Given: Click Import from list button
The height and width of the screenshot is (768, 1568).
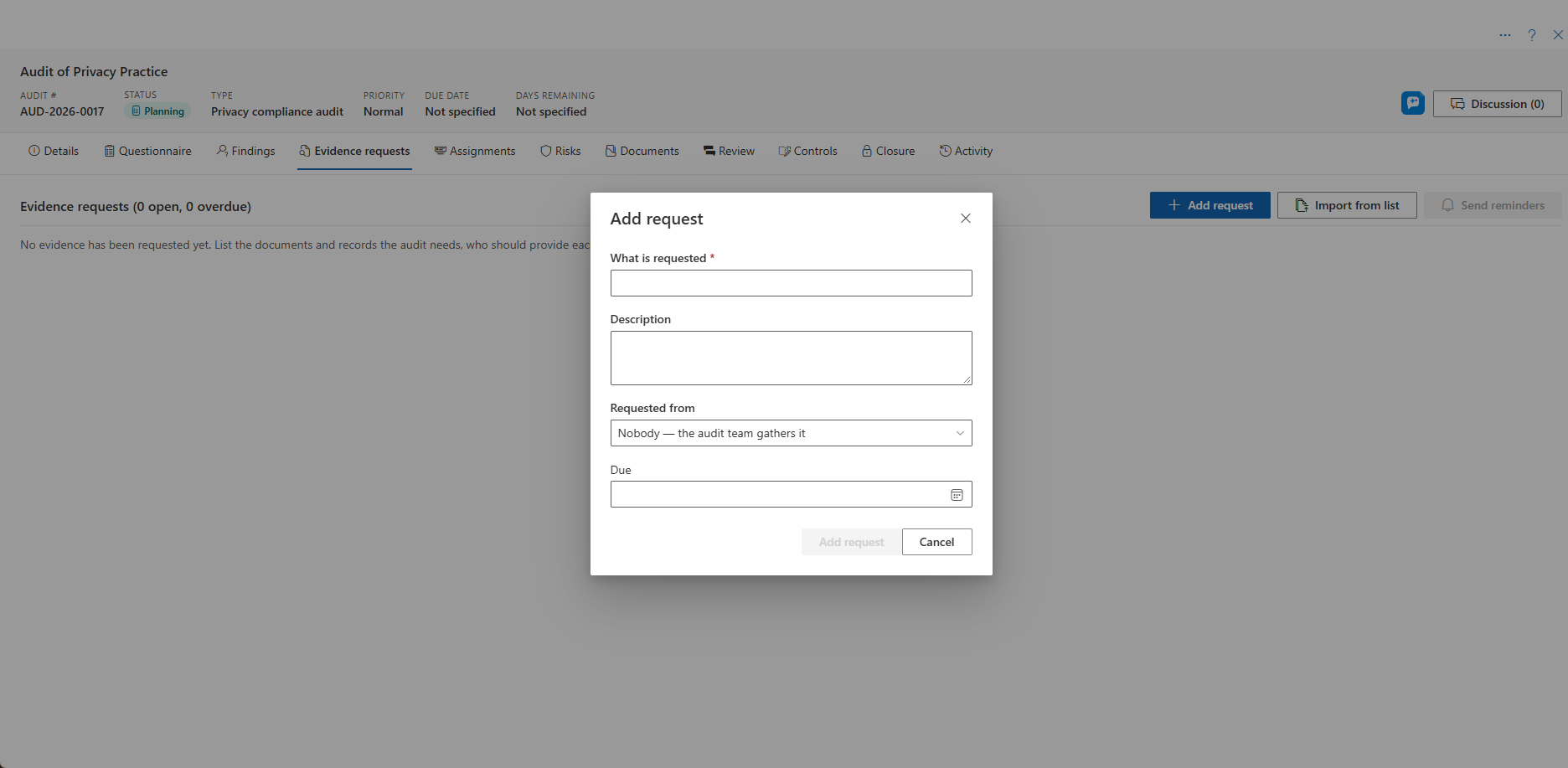Looking at the screenshot, I should tap(1347, 205).
